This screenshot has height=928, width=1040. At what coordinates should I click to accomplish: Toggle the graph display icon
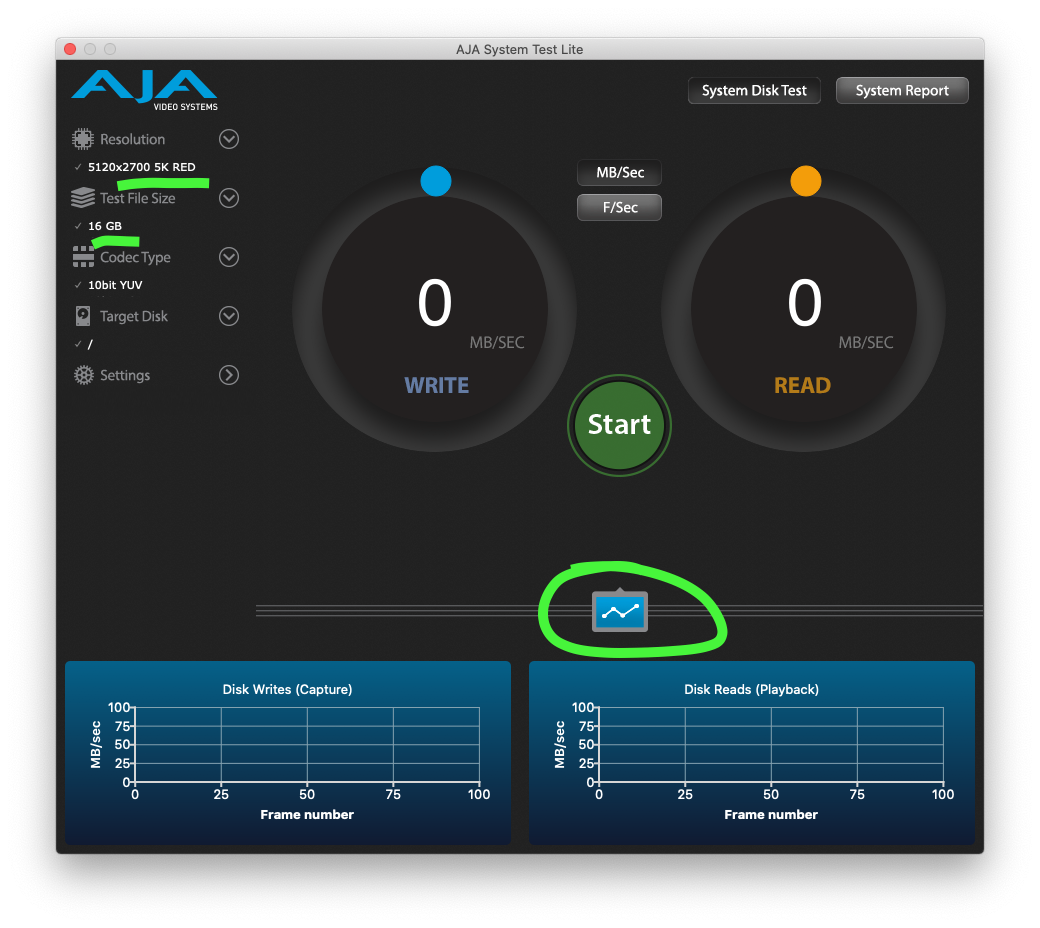(x=619, y=611)
